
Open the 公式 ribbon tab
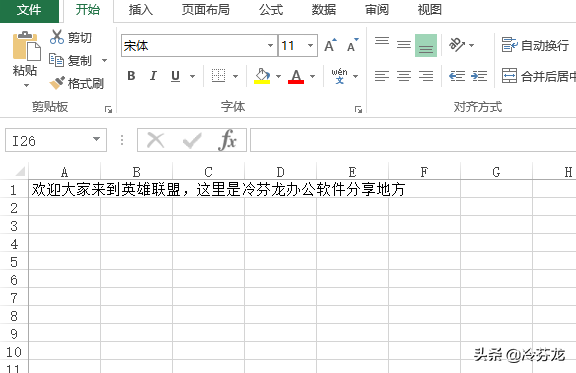click(x=271, y=10)
